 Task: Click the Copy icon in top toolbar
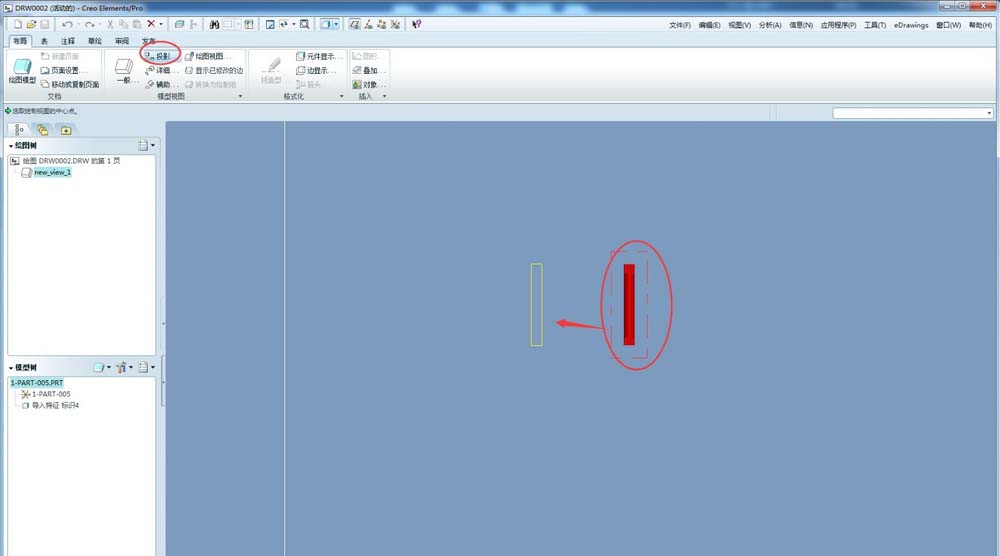click(x=123, y=24)
